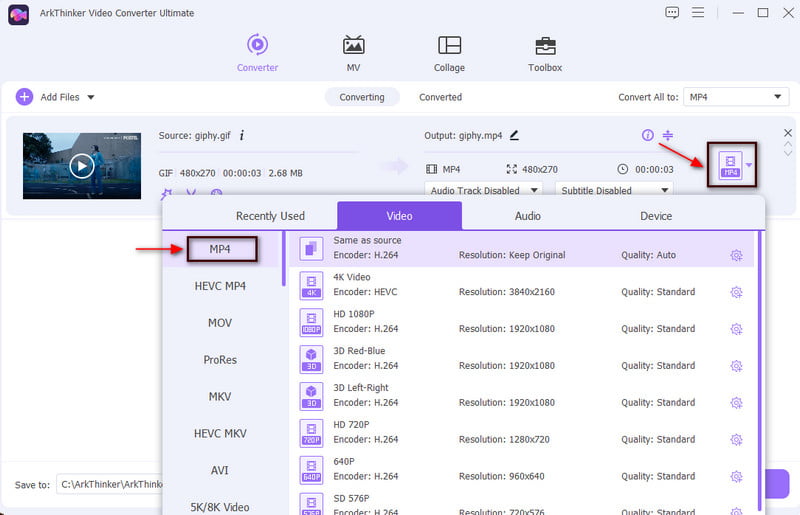This screenshot has width=800, height=515.
Task: Show source file info icon
Action: (242, 135)
